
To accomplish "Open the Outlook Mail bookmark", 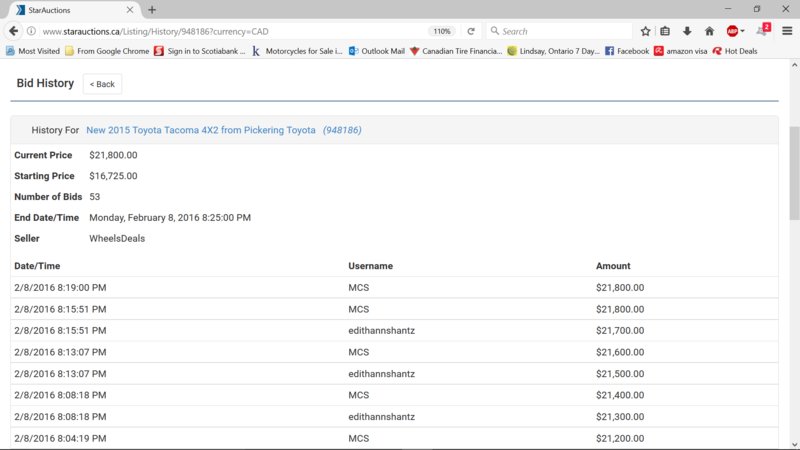I will [x=377, y=51].
